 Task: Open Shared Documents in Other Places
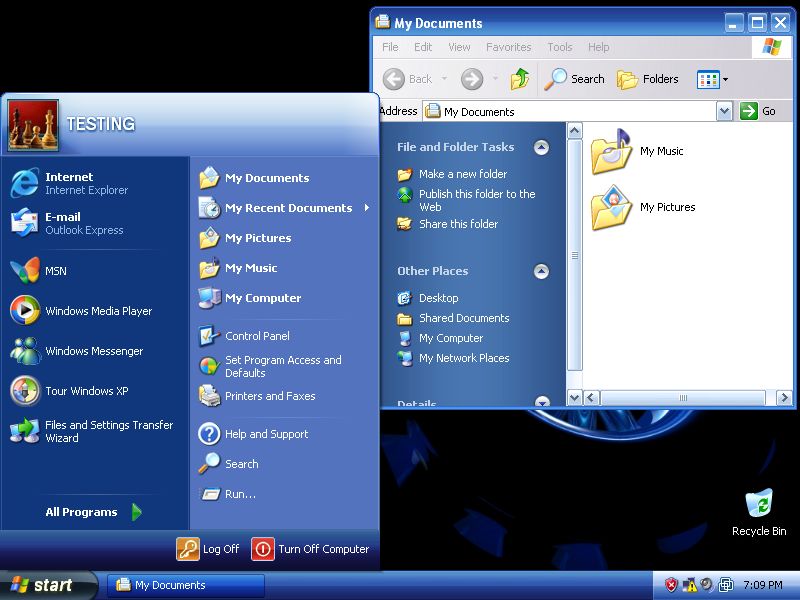453,318
